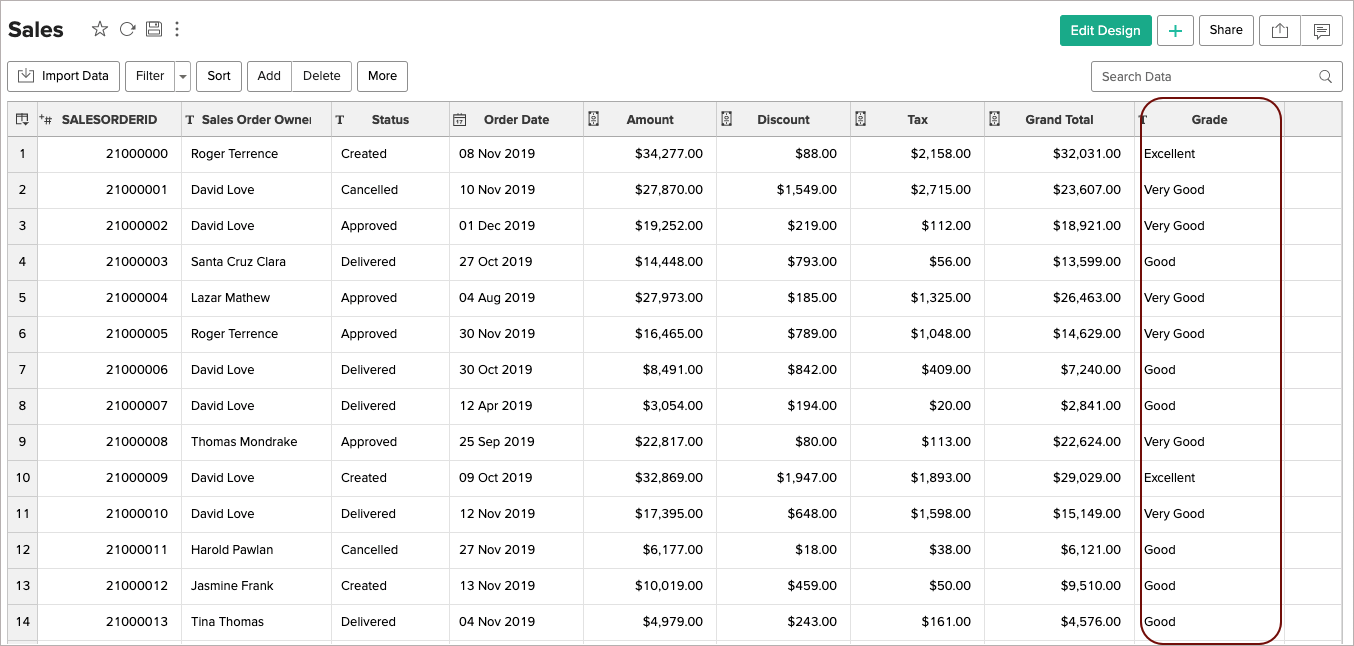
Task: Click discount cell $1,947.00
Action: pos(784,478)
